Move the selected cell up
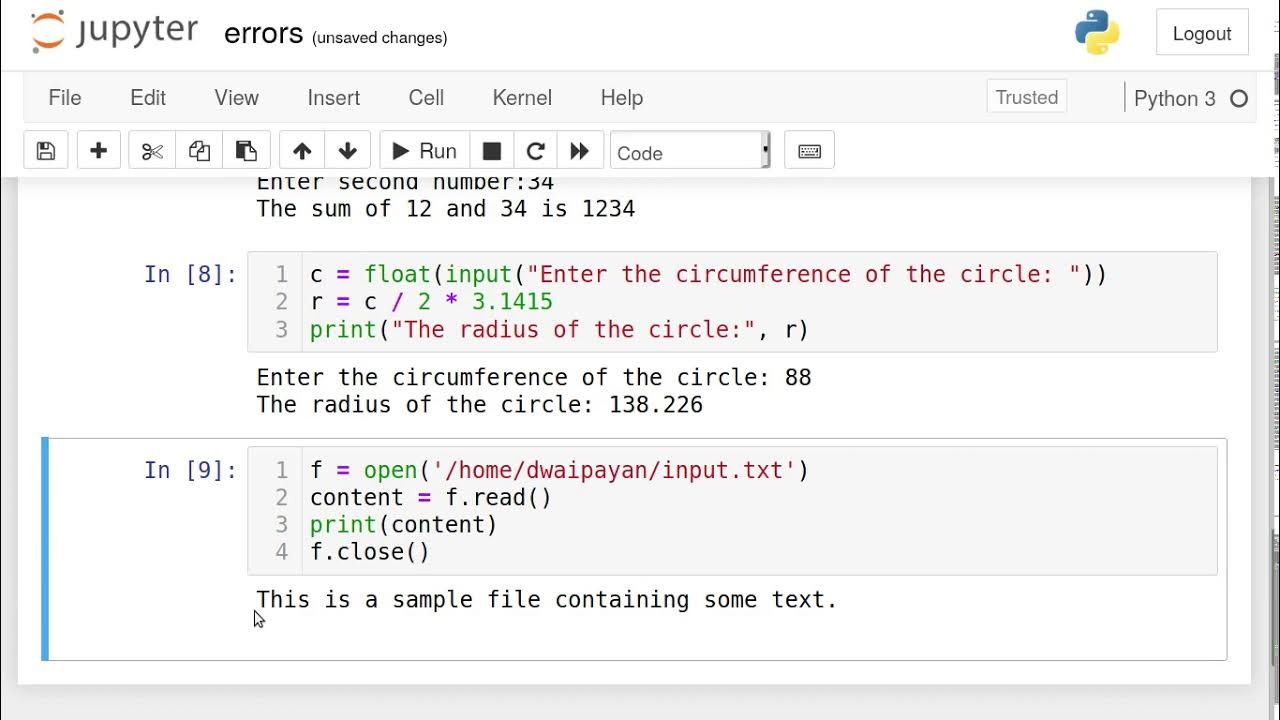This screenshot has width=1280, height=720. click(x=302, y=151)
